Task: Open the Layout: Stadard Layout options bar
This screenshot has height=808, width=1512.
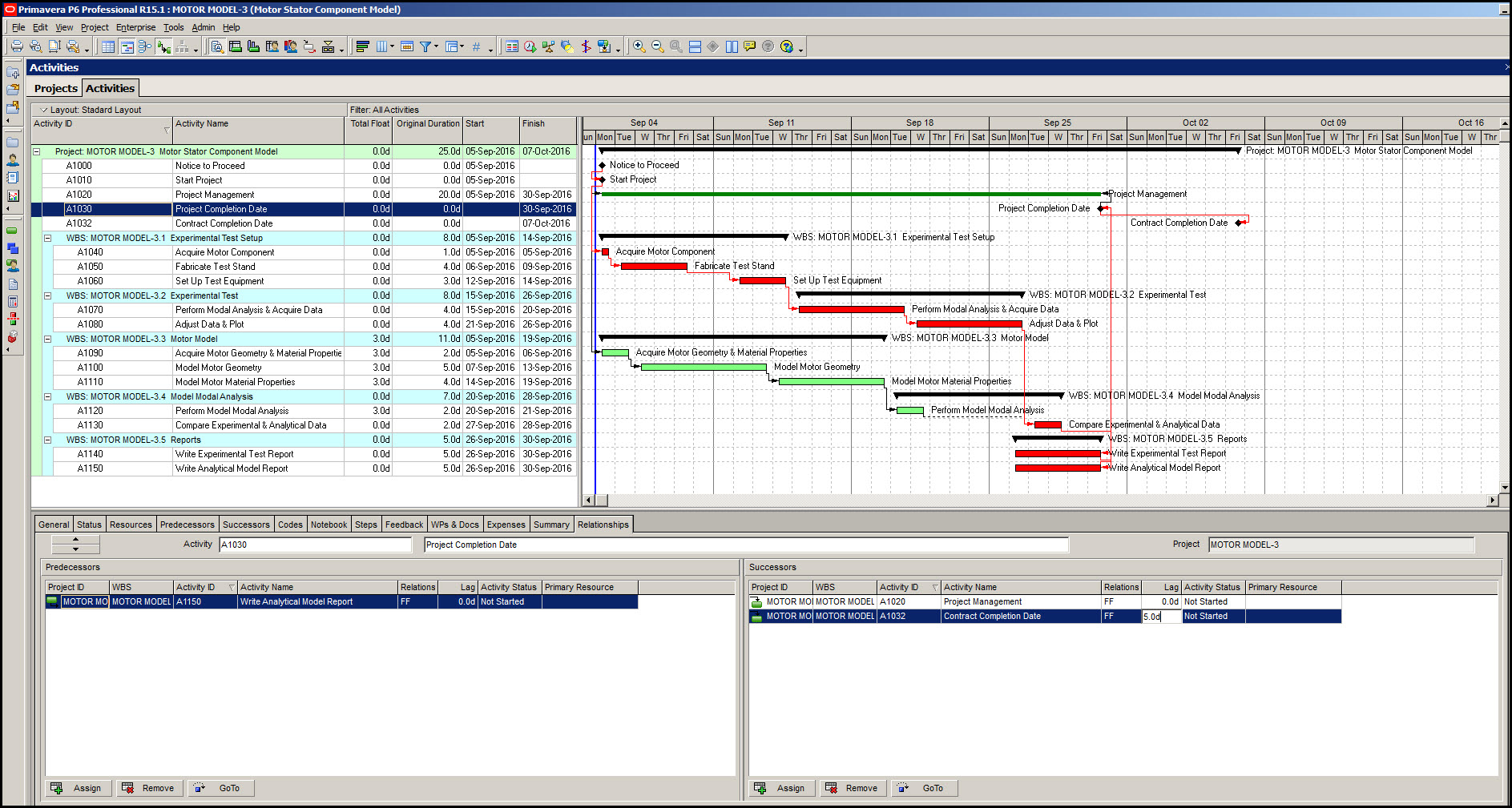Action: [x=189, y=110]
